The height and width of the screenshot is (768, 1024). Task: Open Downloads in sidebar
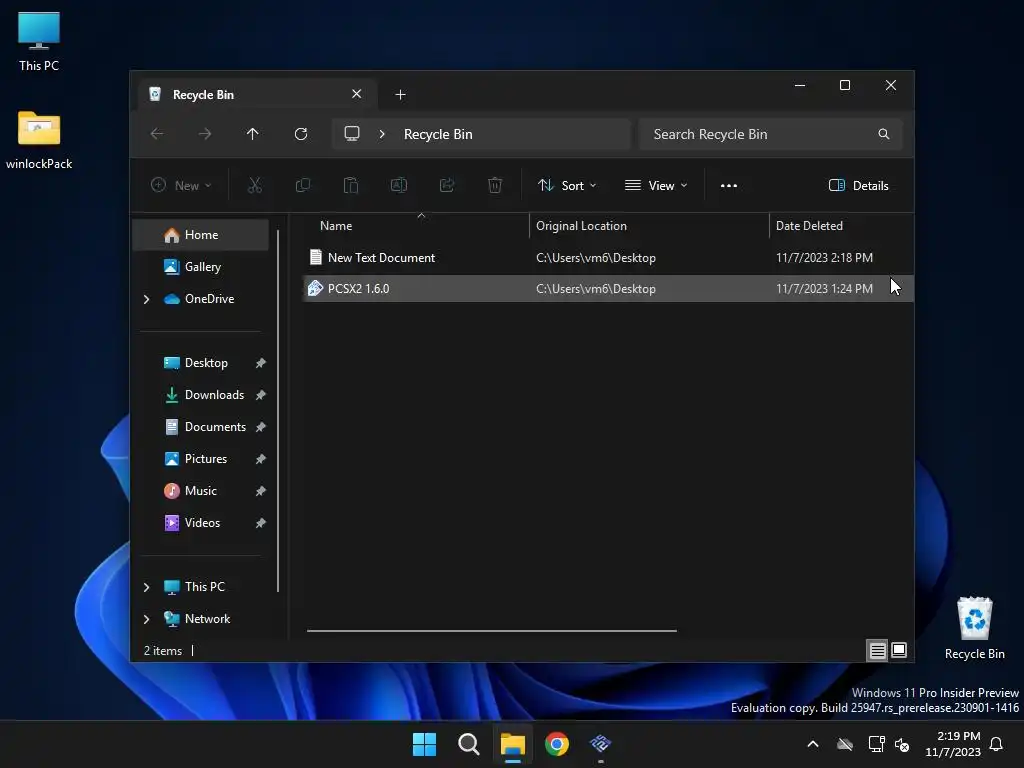(214, 394)
